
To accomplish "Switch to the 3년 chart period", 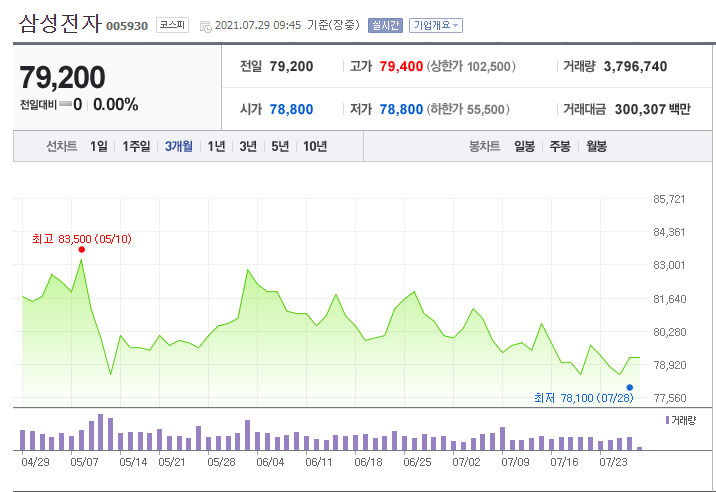I will coord(248,146).
